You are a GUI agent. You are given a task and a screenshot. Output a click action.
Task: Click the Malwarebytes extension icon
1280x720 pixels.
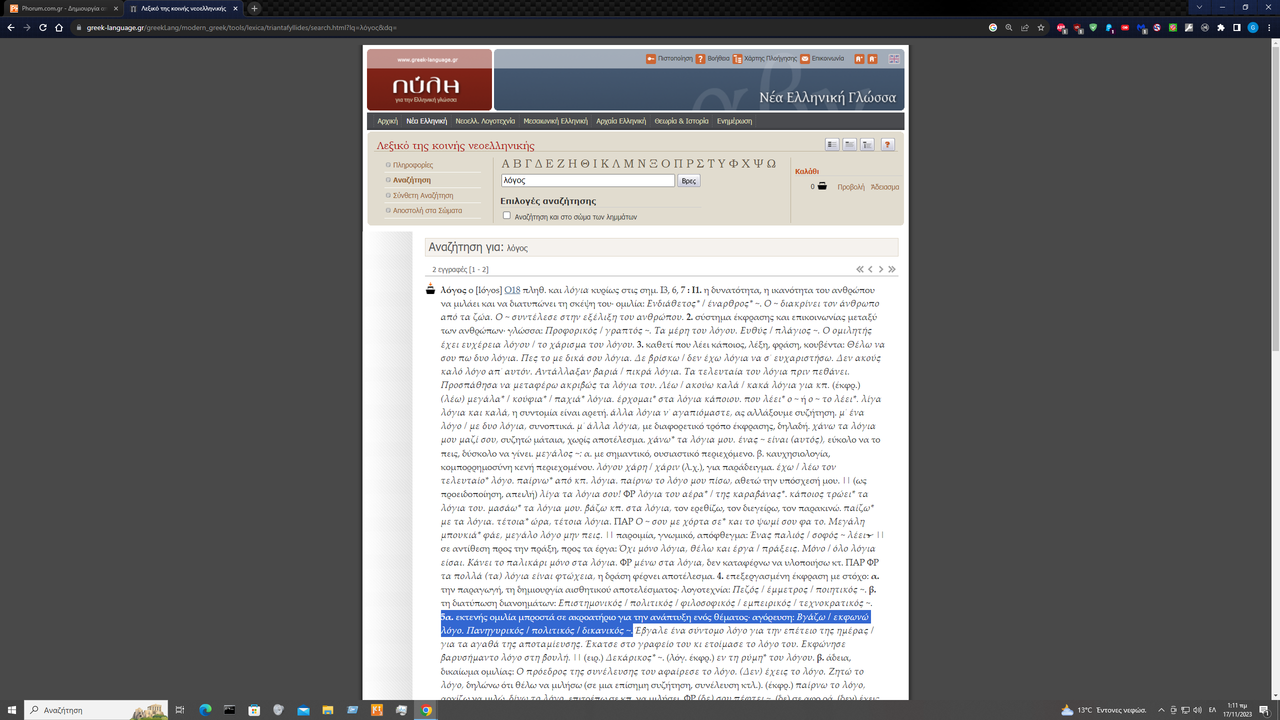1140,27
